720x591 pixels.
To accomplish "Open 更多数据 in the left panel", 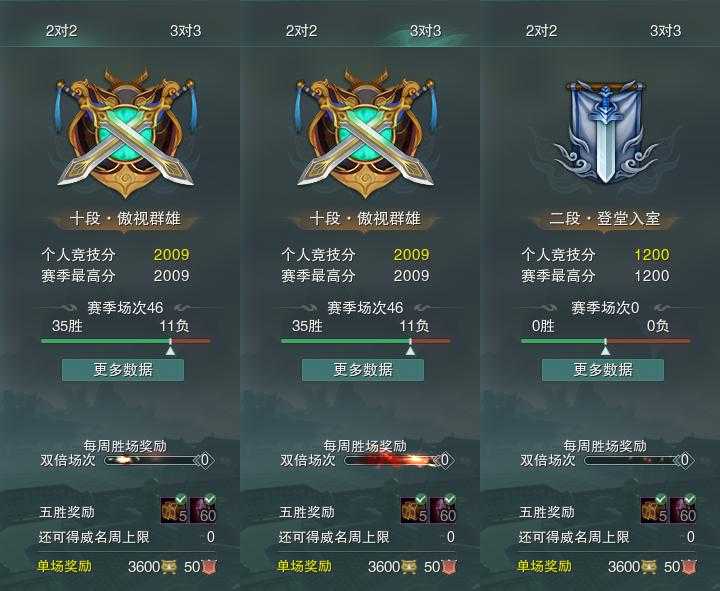I will [x=123, y=370].
